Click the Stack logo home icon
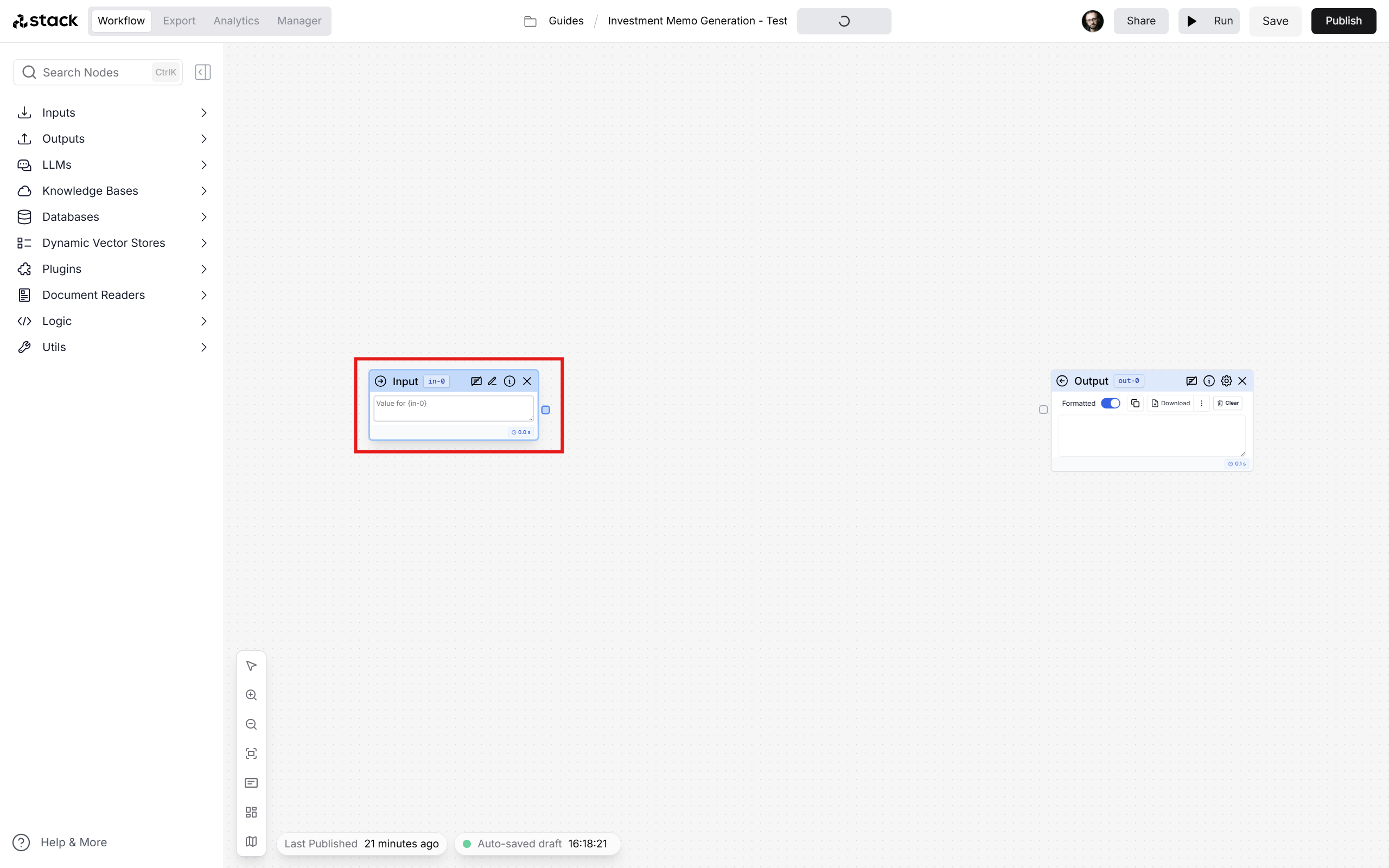The height and width of the screenshot is (868, 1389). [45, 20]
